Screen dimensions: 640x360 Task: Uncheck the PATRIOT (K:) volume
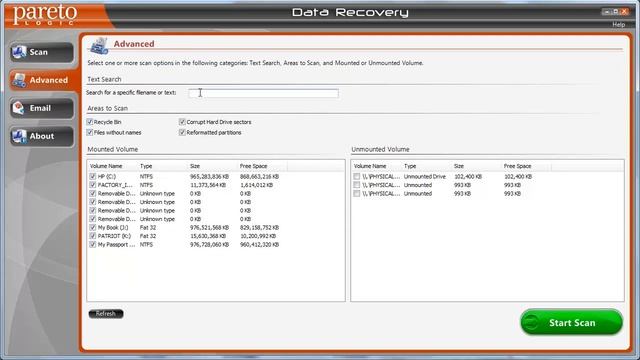click(93, 236)
